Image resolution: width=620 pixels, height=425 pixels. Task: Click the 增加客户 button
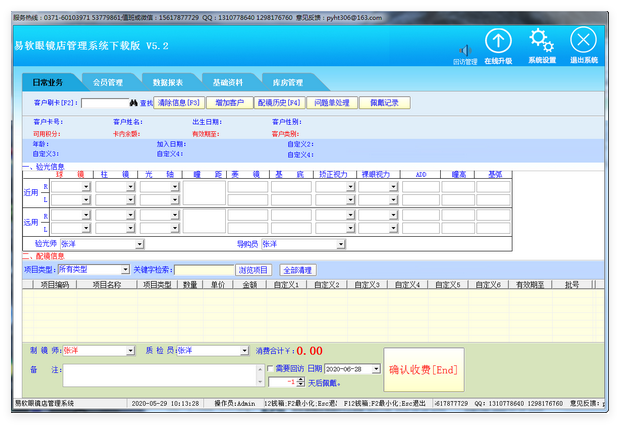tap(229, 102)
